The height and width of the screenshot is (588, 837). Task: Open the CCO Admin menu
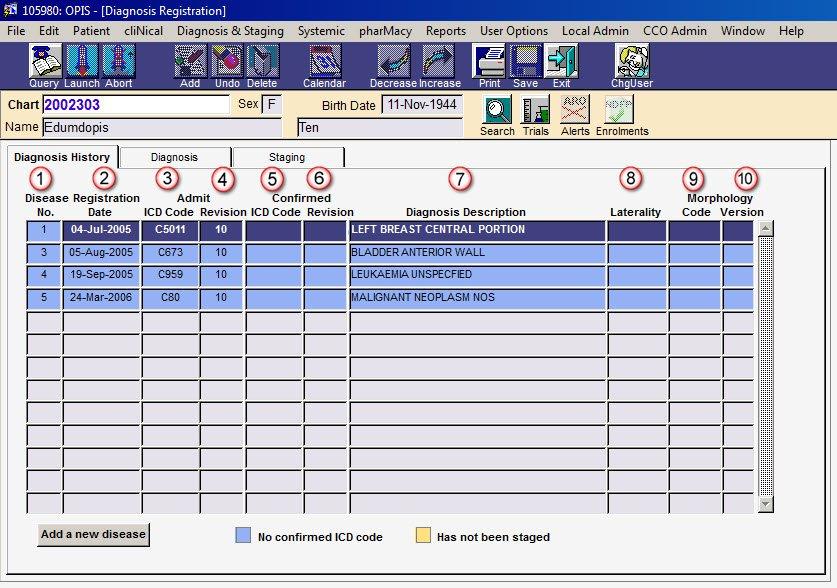pyautogui.click(x=675, y=31)
